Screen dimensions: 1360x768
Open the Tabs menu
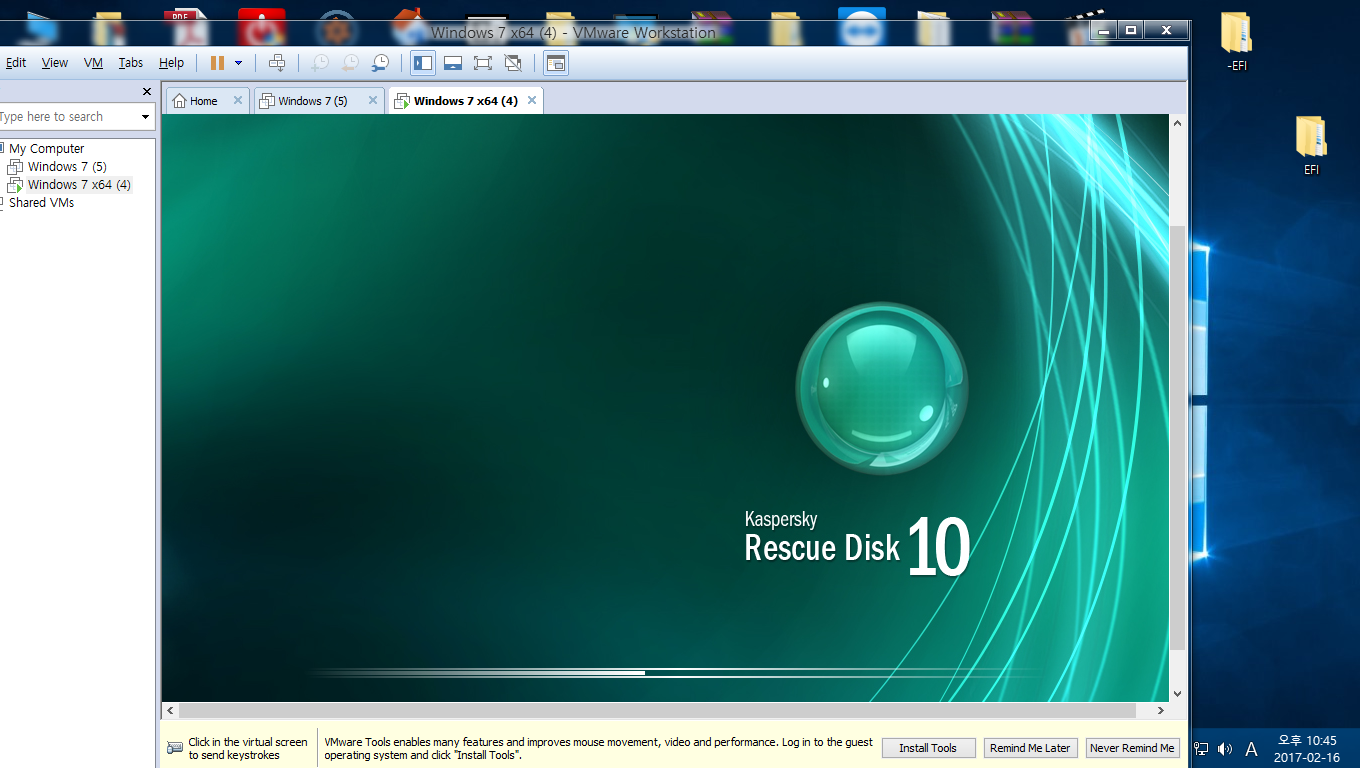pos(130,62)
